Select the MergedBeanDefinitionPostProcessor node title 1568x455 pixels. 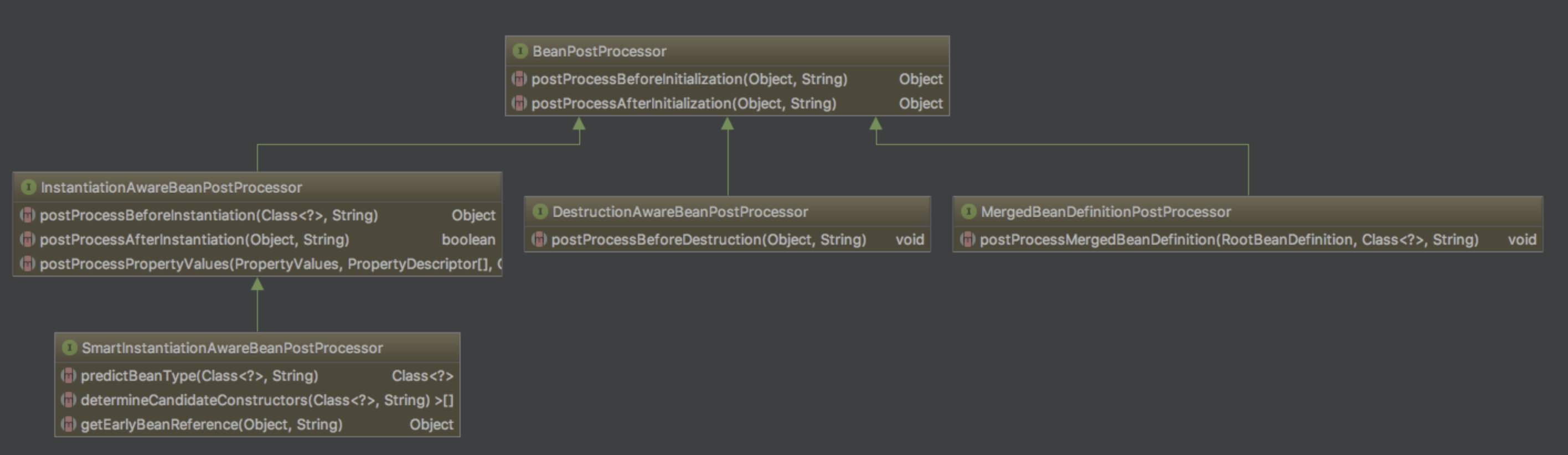1105,213
